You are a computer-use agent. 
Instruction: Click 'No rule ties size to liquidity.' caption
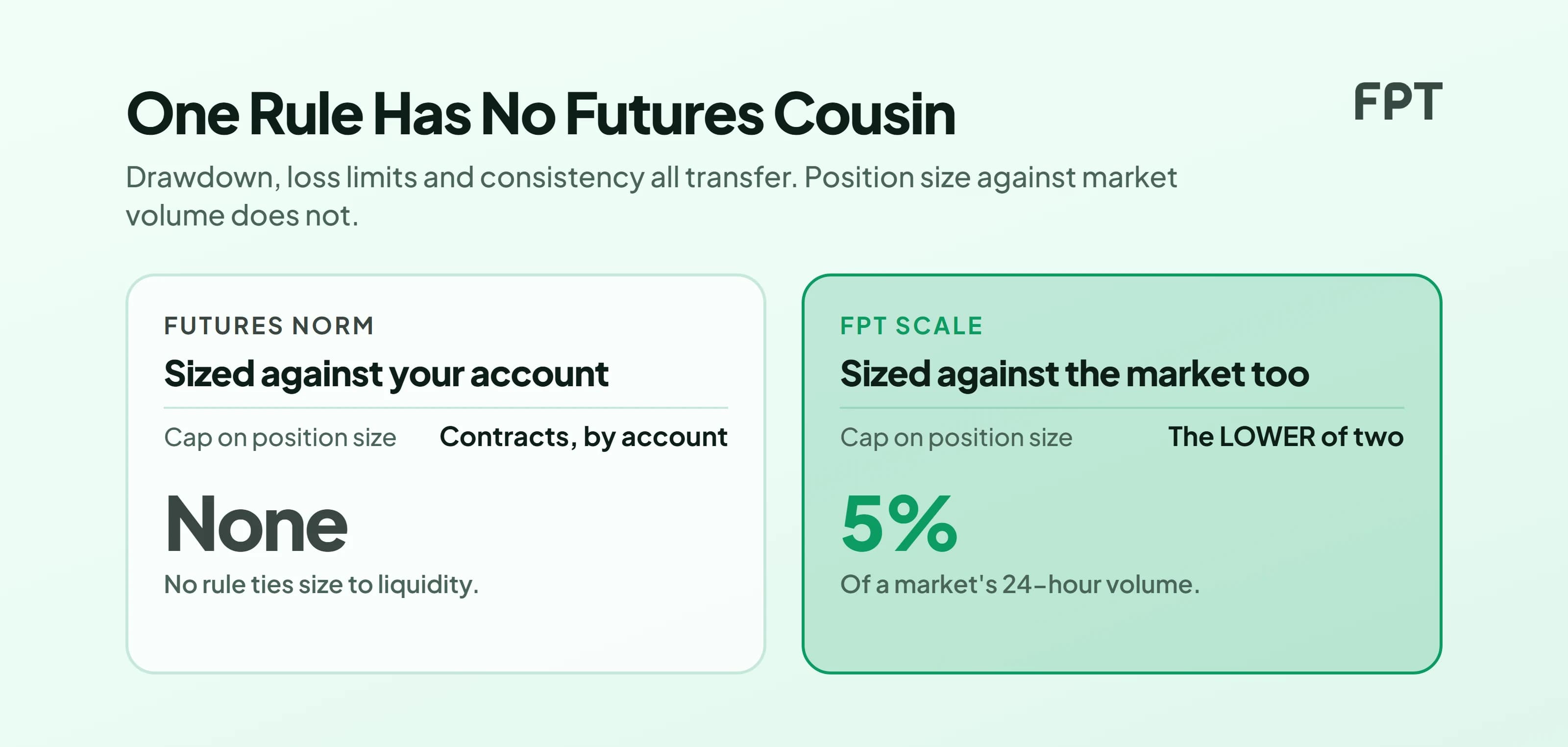point(321,584)
